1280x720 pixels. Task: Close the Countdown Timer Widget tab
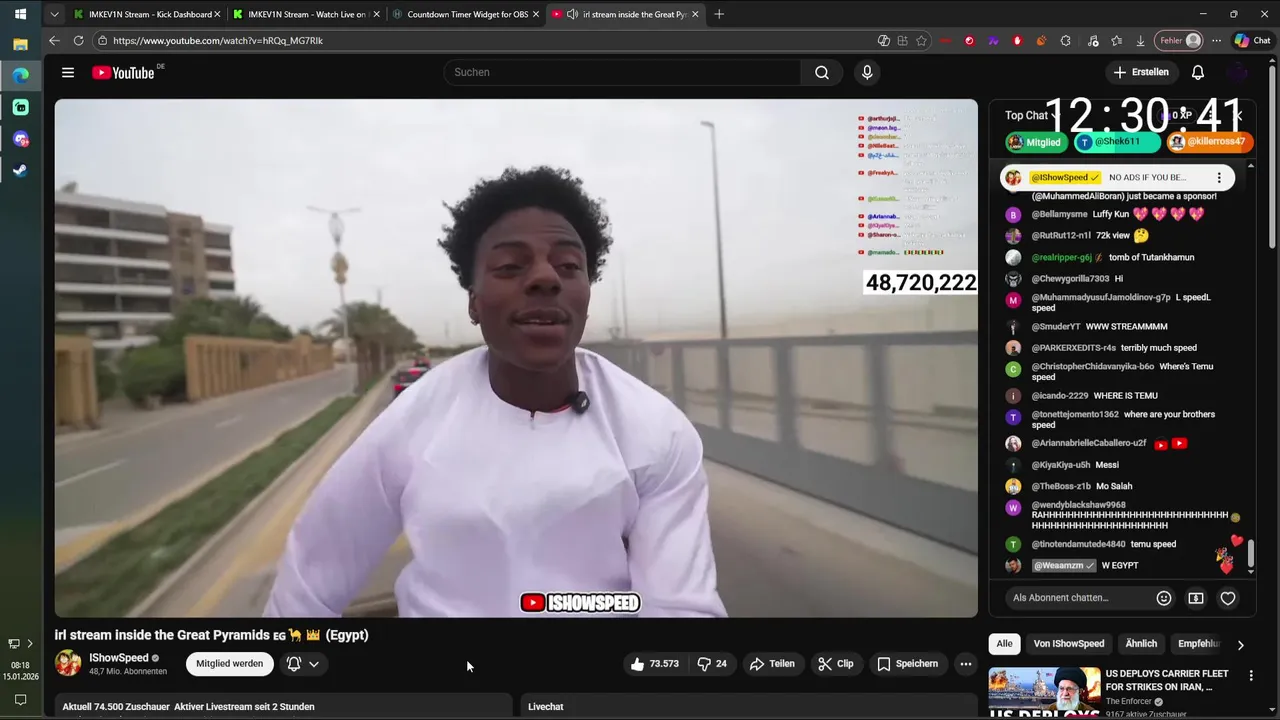coord(536,14)
